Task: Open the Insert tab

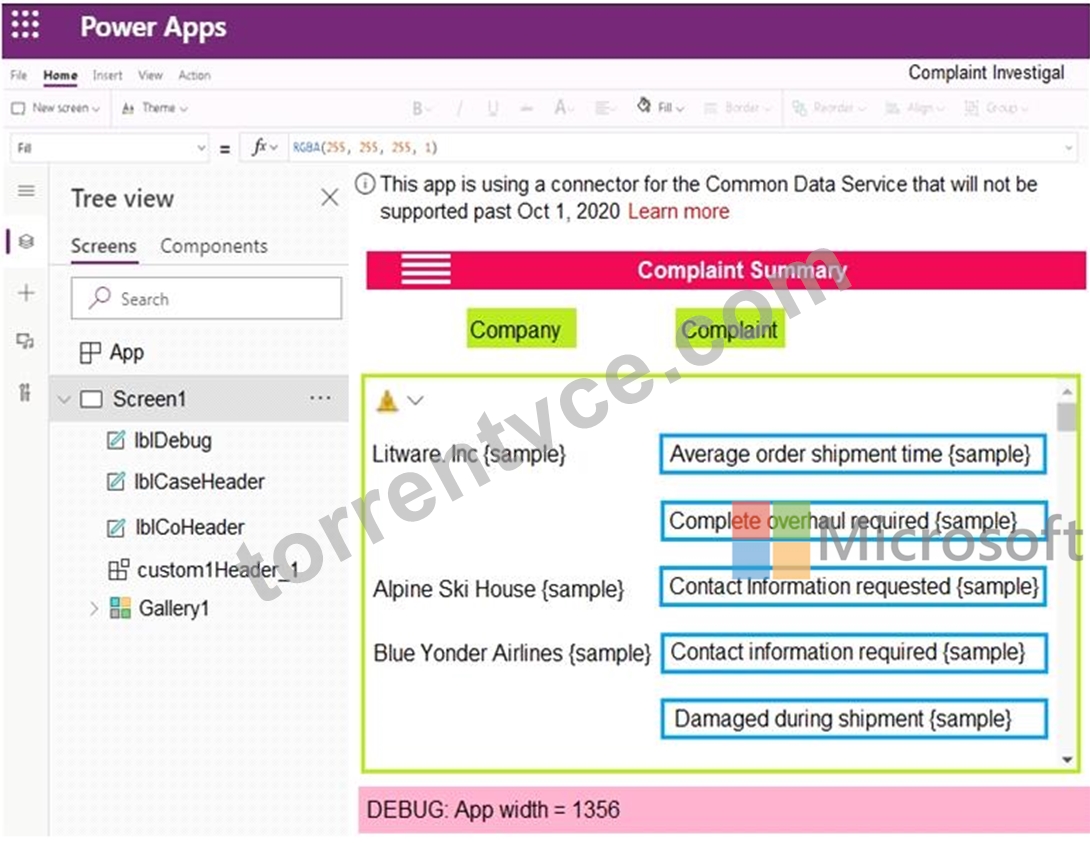Action: click(x=107, y=75)
